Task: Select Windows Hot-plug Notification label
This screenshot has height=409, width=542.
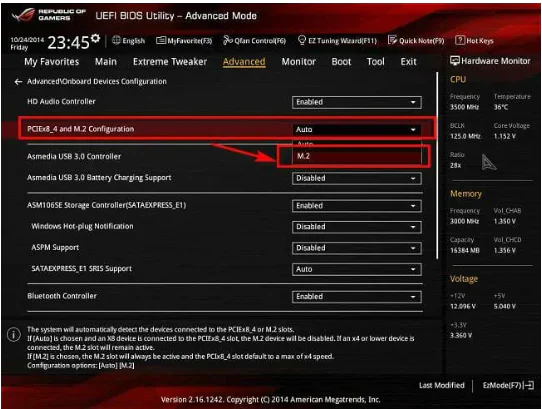Action: click(x=82, y=226)
